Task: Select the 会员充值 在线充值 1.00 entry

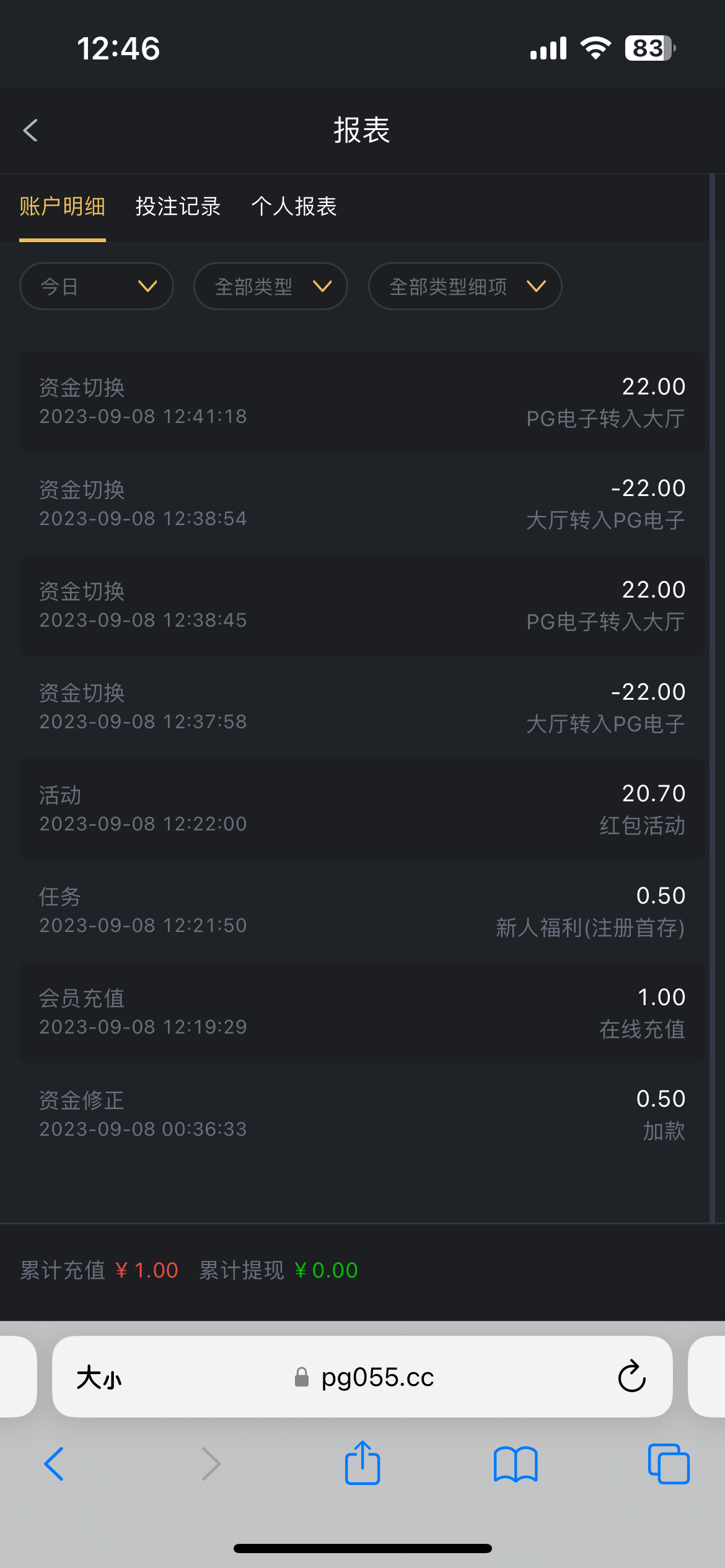Action: click(362, 1013)
